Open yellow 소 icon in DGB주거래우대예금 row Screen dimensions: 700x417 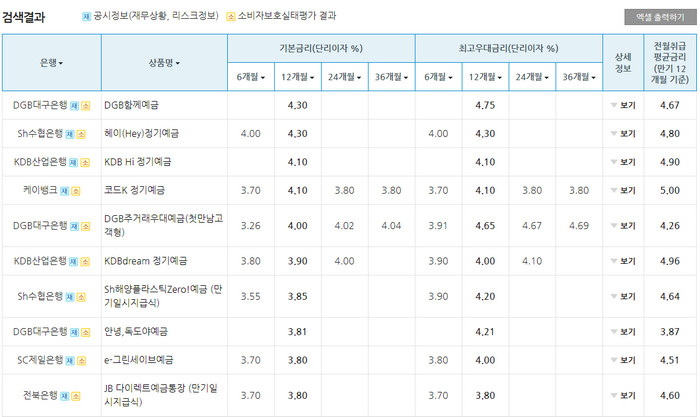click(x=85, y=226)
